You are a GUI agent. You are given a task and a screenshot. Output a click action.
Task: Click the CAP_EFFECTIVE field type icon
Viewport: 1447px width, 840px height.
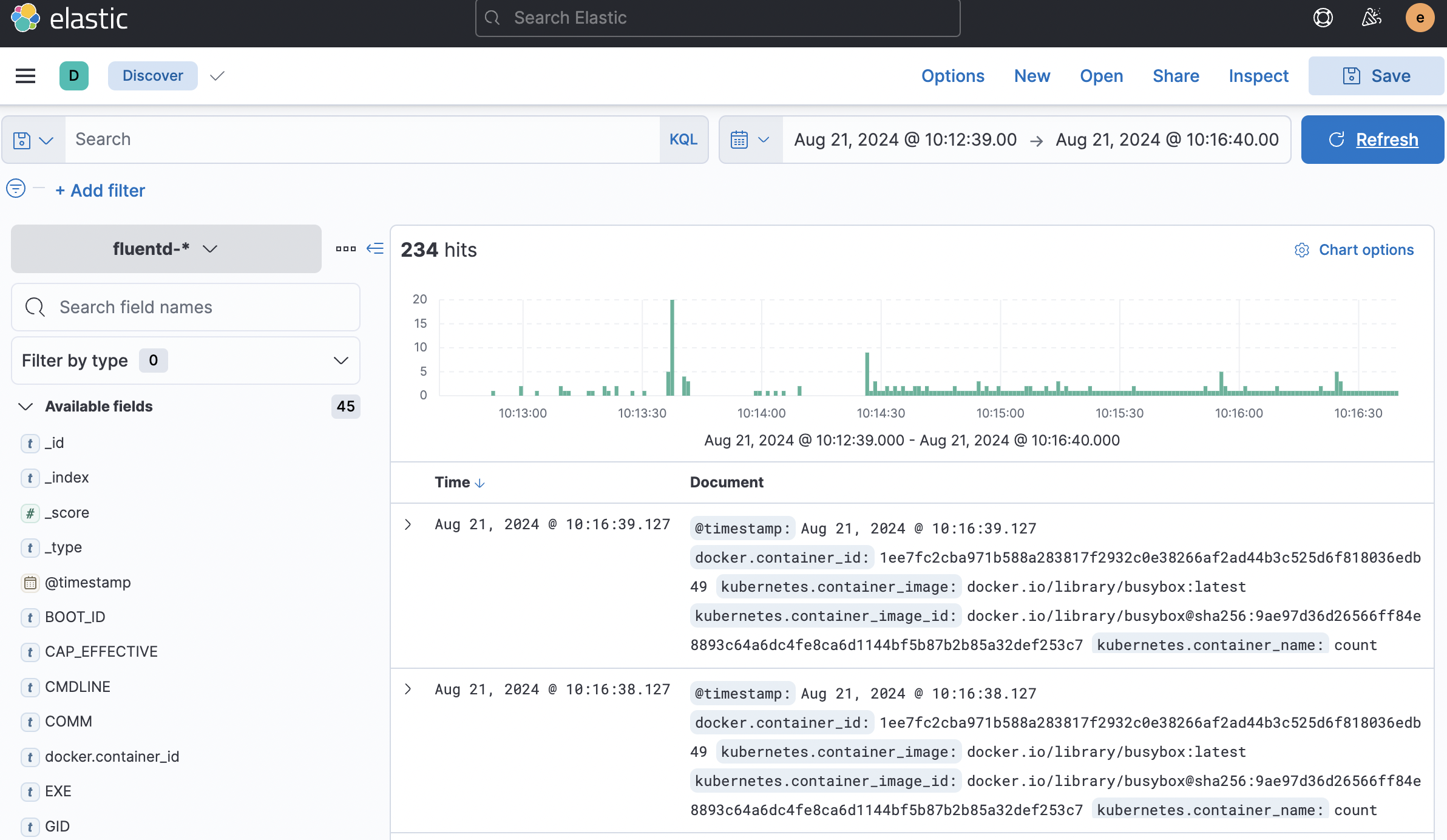pyautogui.click(x=30, y=652)
